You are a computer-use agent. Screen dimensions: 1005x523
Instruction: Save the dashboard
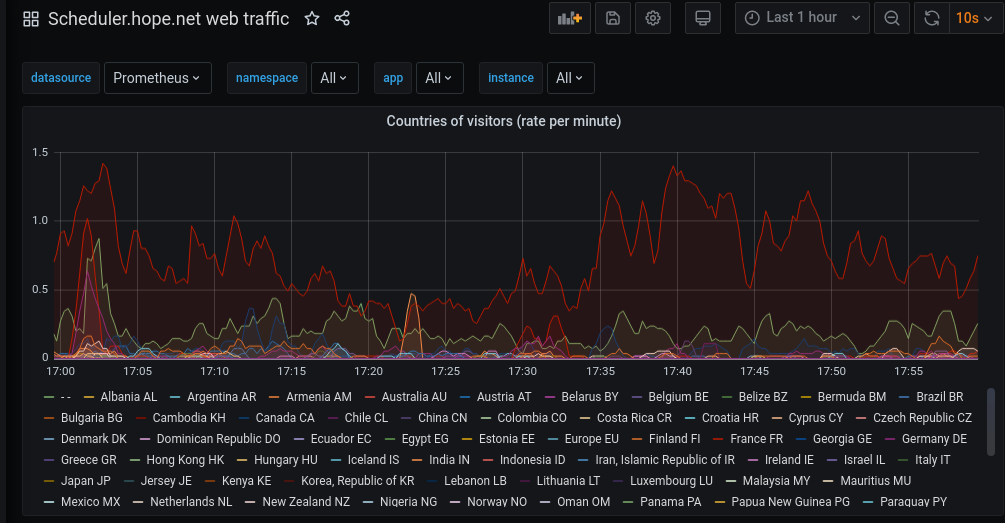coord(613,18)
